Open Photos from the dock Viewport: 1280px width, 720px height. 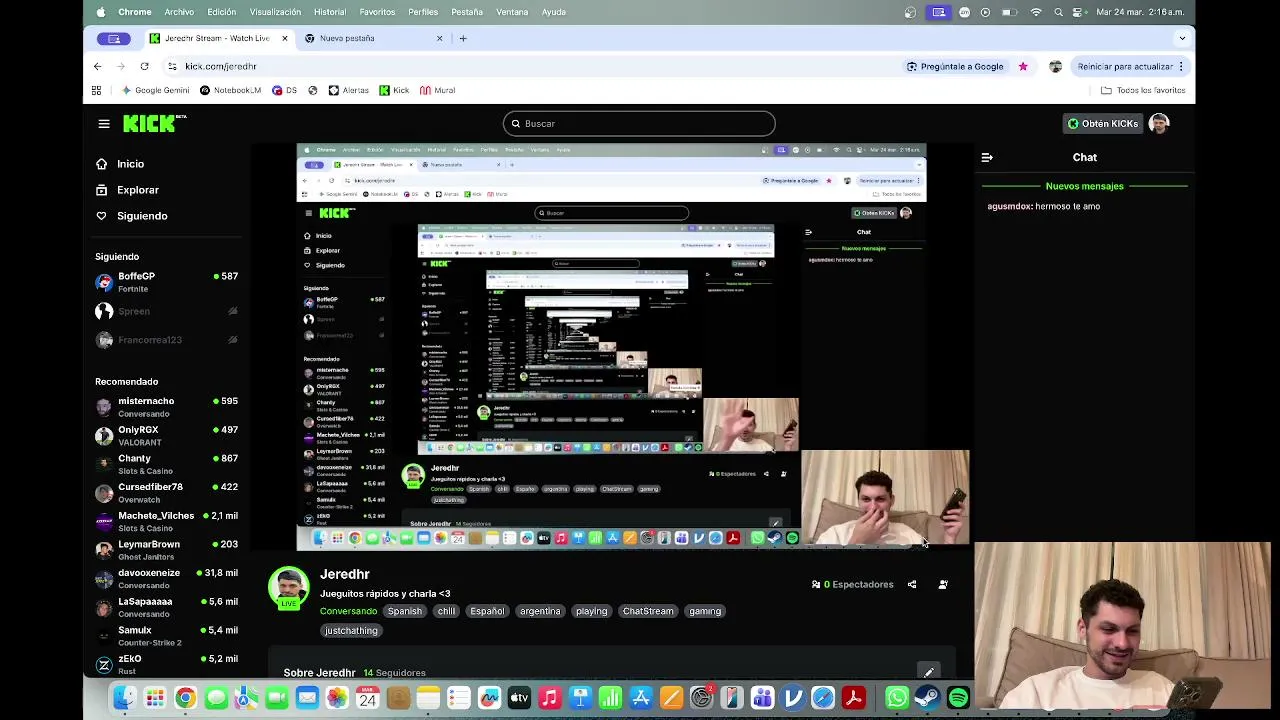coord(337,698)
